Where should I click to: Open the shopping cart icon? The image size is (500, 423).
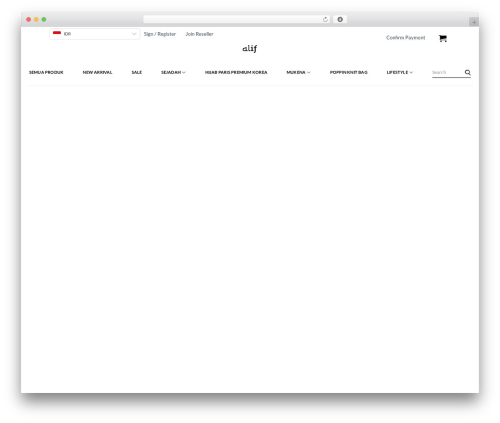click(x=443, y=38)
